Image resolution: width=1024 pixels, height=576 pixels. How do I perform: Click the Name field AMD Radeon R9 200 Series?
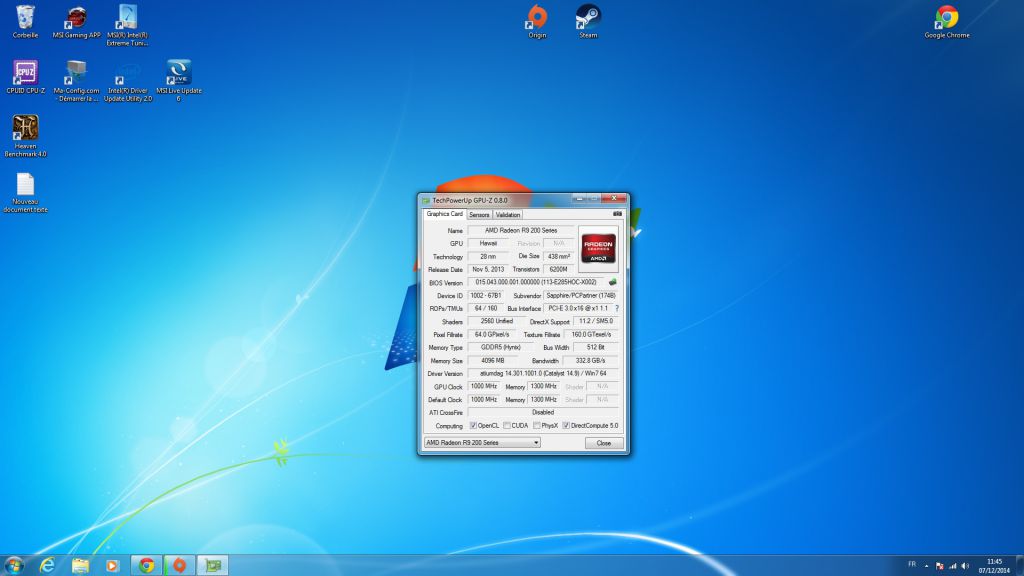pyautogui.click(x=520, y=231)
